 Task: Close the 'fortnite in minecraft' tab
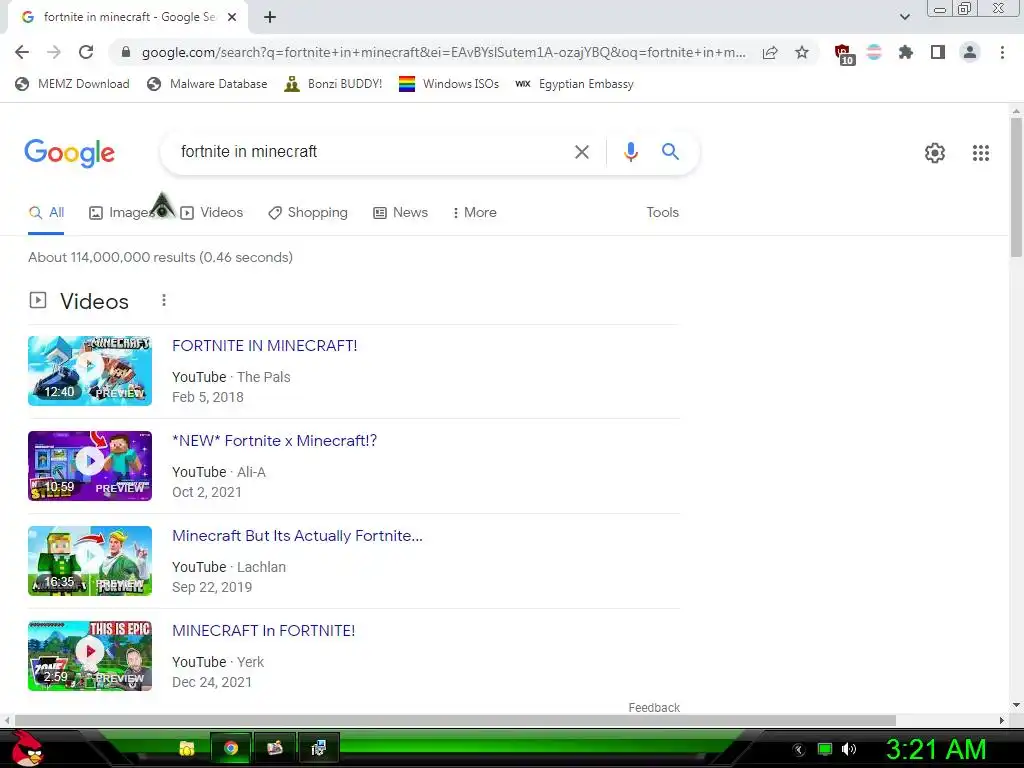[x=232, y=17]
